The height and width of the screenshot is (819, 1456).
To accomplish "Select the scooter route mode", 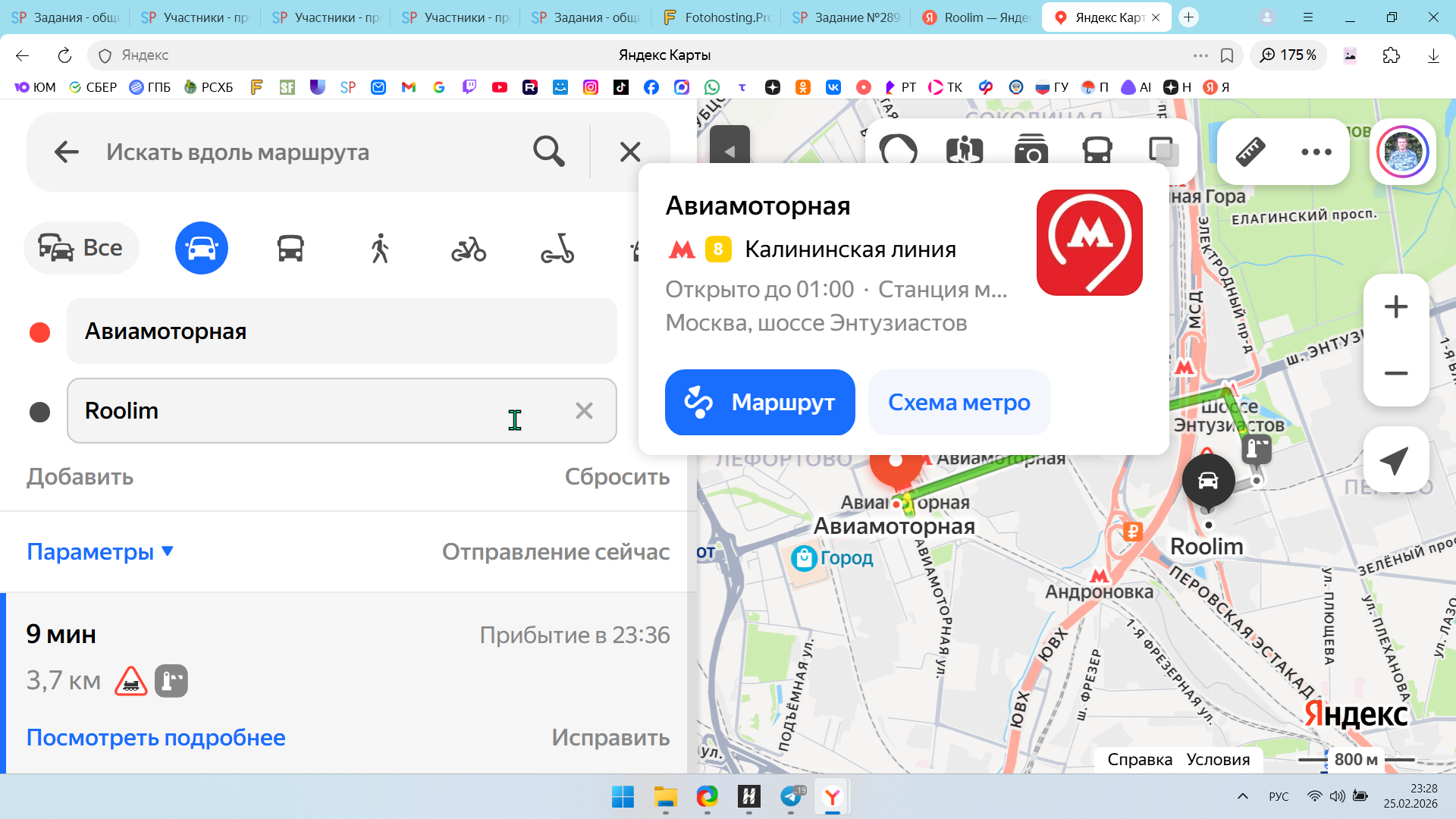I will (557, 248).
